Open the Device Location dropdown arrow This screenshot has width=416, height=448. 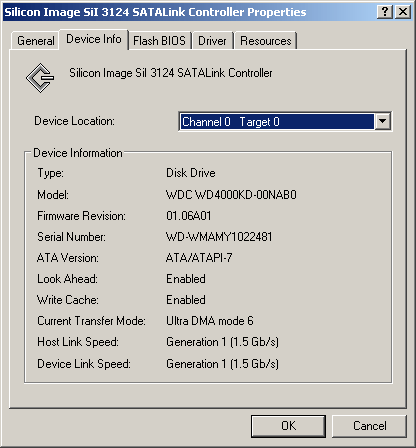click(x=382, y=121)
